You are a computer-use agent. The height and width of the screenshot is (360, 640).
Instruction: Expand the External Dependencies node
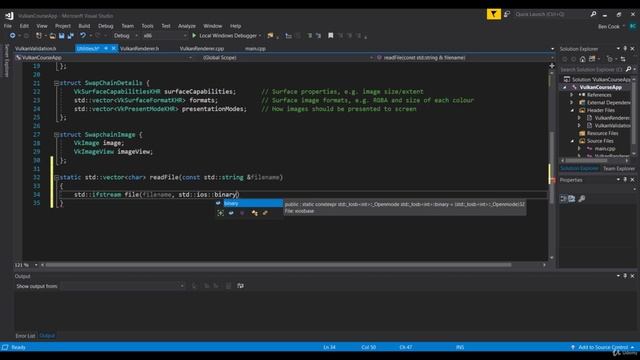572,102
